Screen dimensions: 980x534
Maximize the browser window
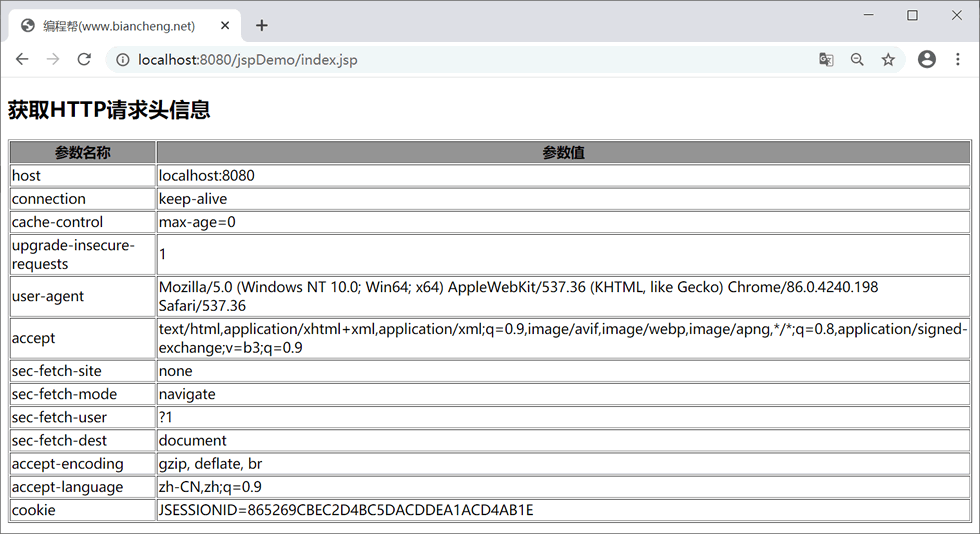coord(912,15)
